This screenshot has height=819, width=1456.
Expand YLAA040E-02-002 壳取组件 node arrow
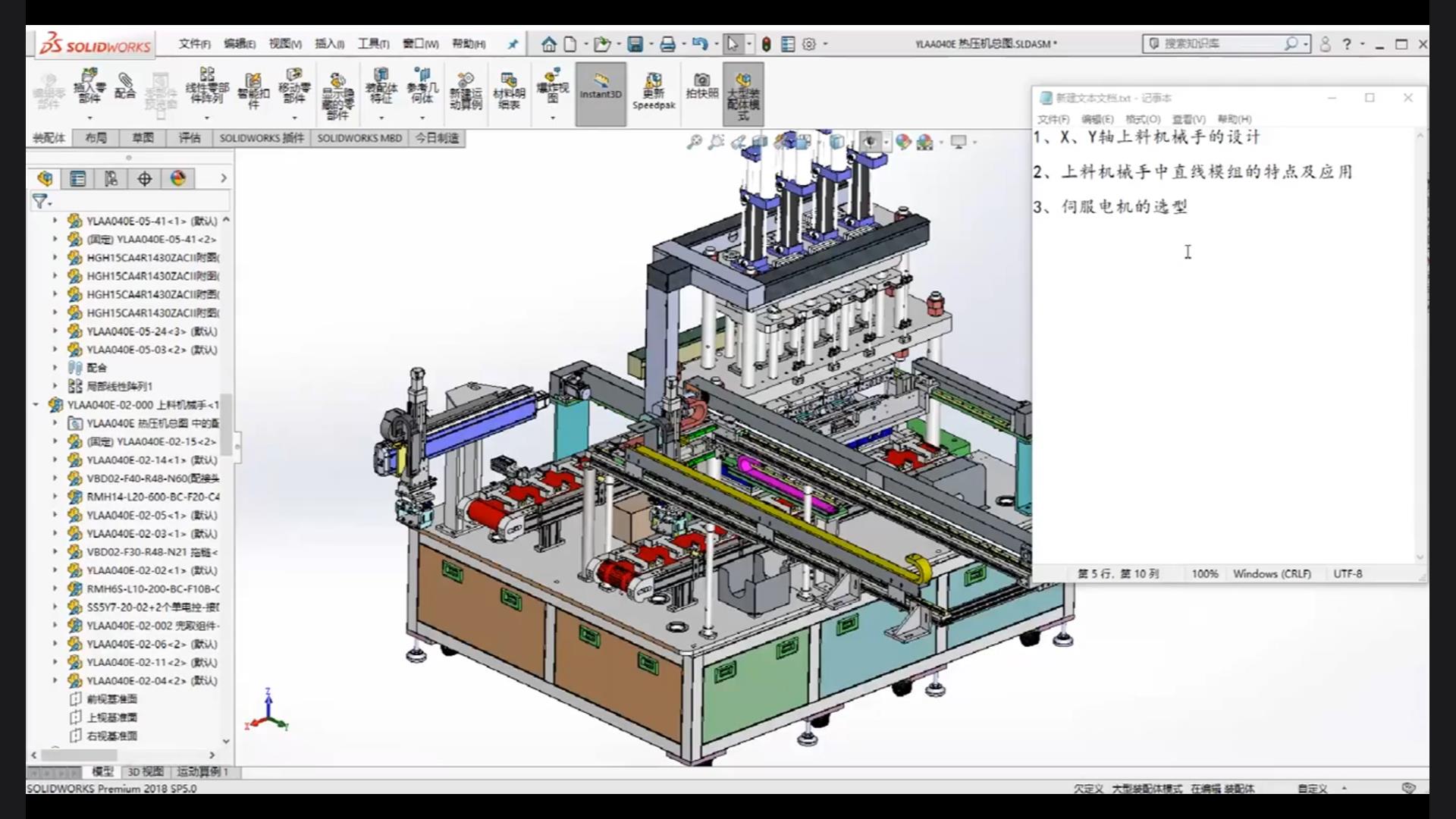[55, 626]
